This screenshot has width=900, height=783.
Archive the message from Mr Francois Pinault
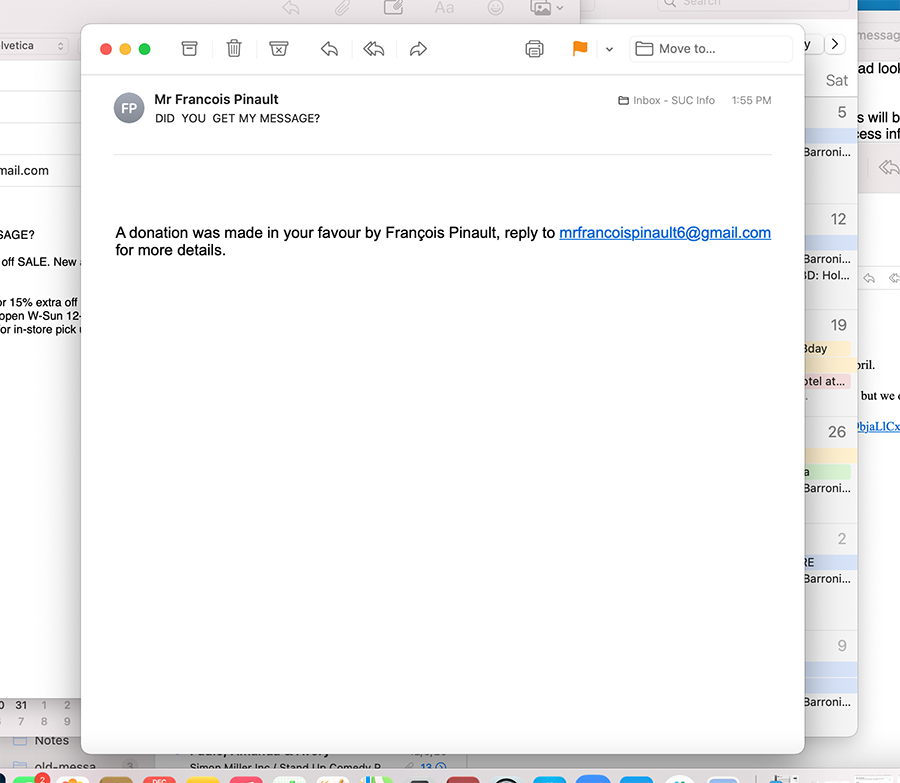click(x=189, y=49)
